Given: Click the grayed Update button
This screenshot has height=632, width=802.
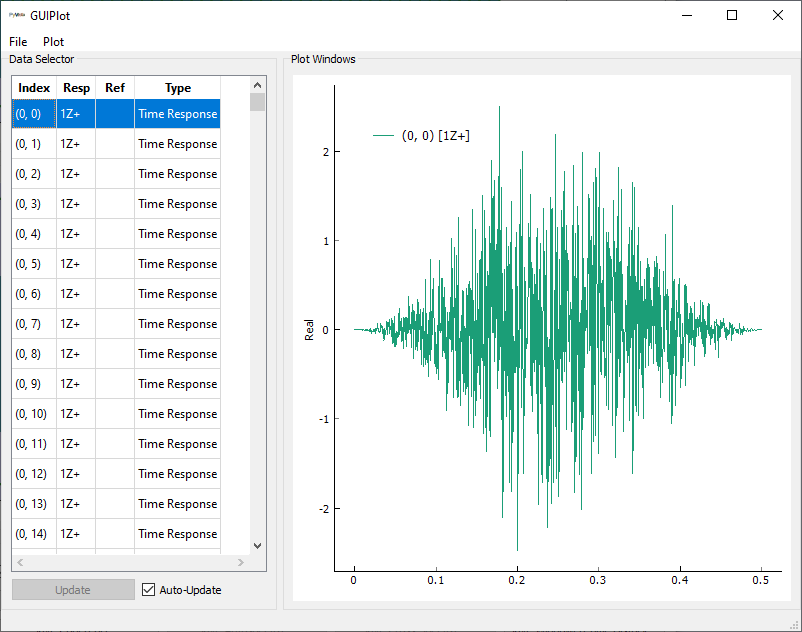Looking at the screenshot, I should (x=73, y=590).
